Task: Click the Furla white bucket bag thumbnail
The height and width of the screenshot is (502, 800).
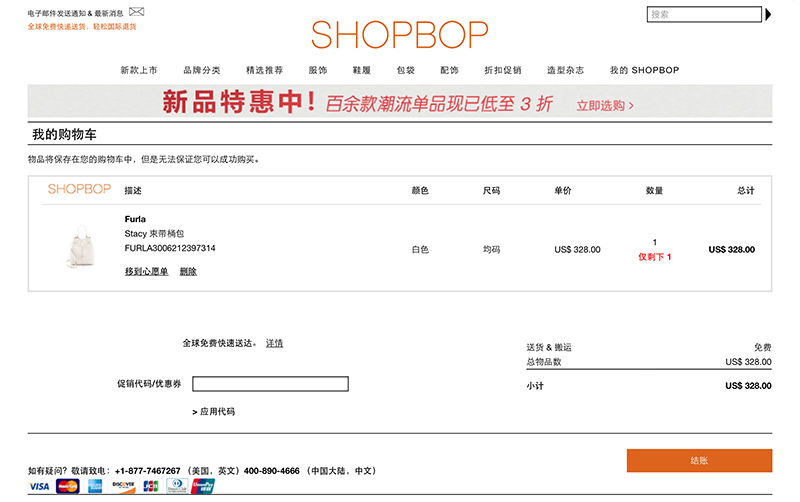Action: click(x=81, y=246)
